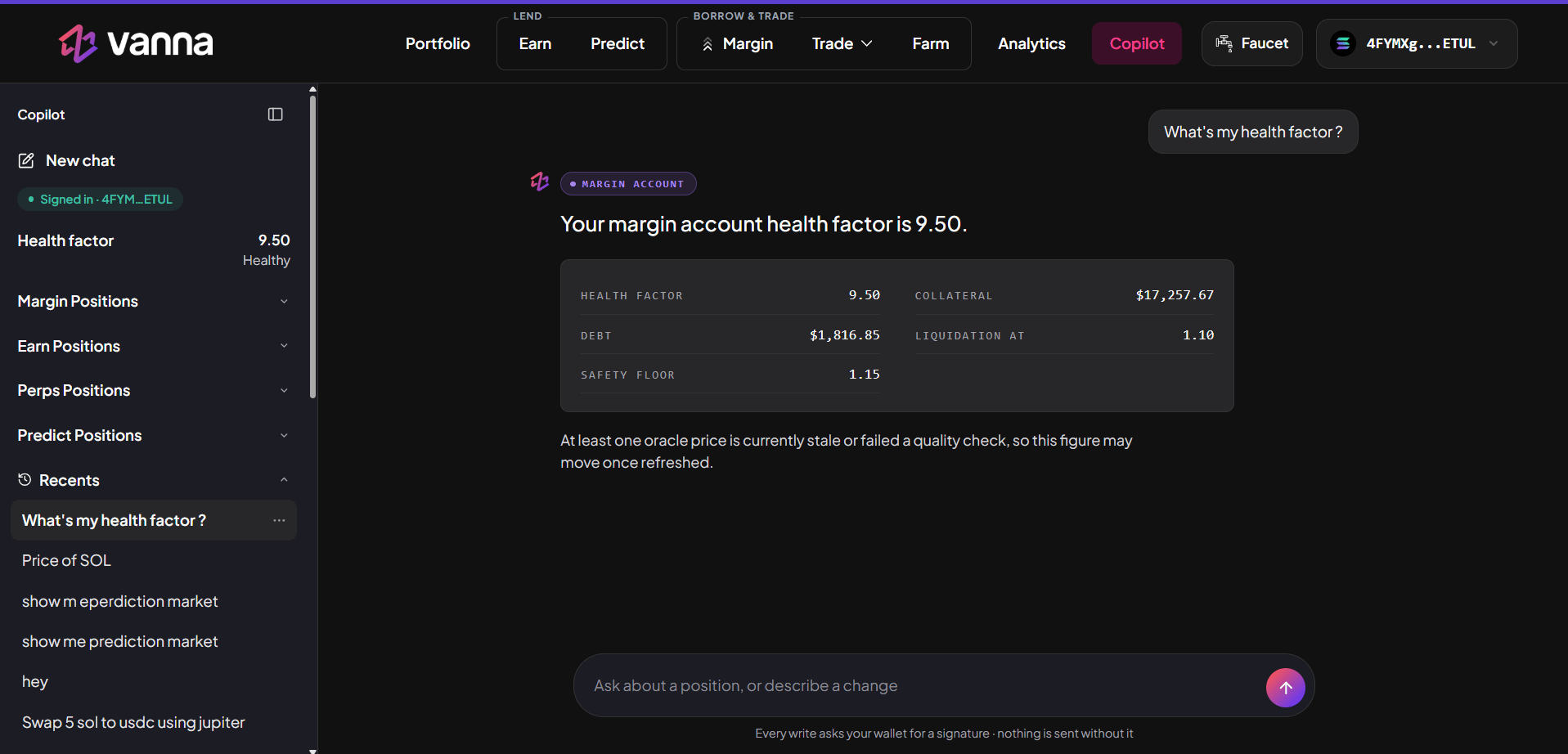Collapse the Copilot sidebar panel icon
1568x754 pixels.
coord(276,114)
